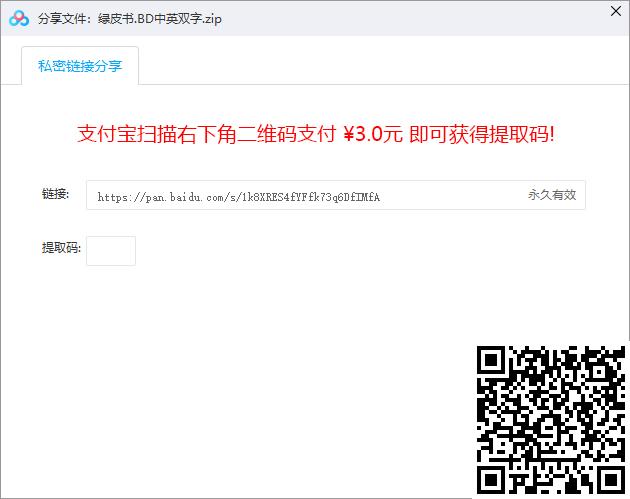The height and width of the screenshot is (499, 630).
Task: Click the red 支付宝扫描 payment notice
Action: [316, 134]
